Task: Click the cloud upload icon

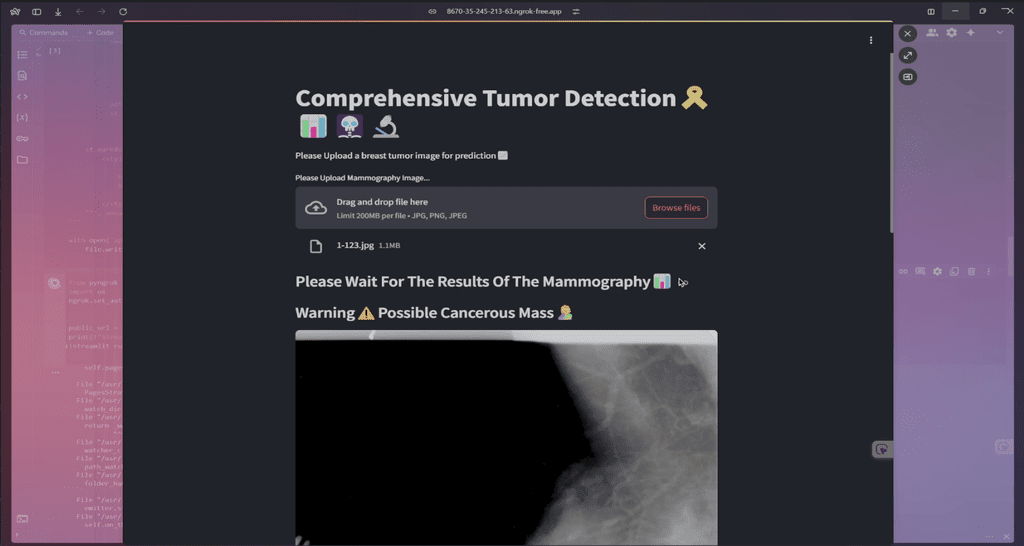Action: click(316, 208)
